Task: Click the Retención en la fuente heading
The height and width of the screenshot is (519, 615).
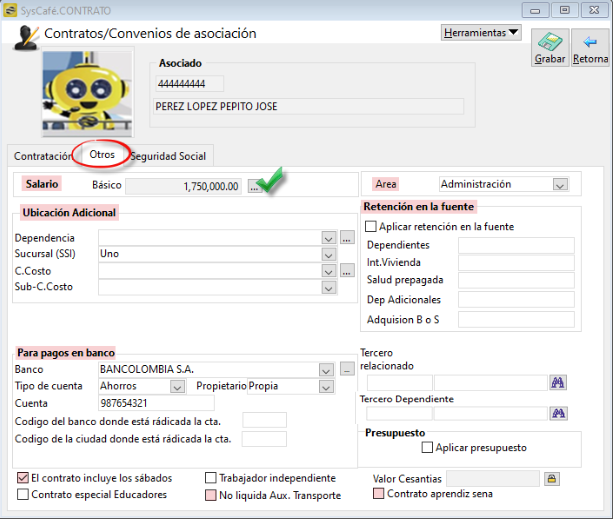Action: pyautogui.click(x=418, y=206)
